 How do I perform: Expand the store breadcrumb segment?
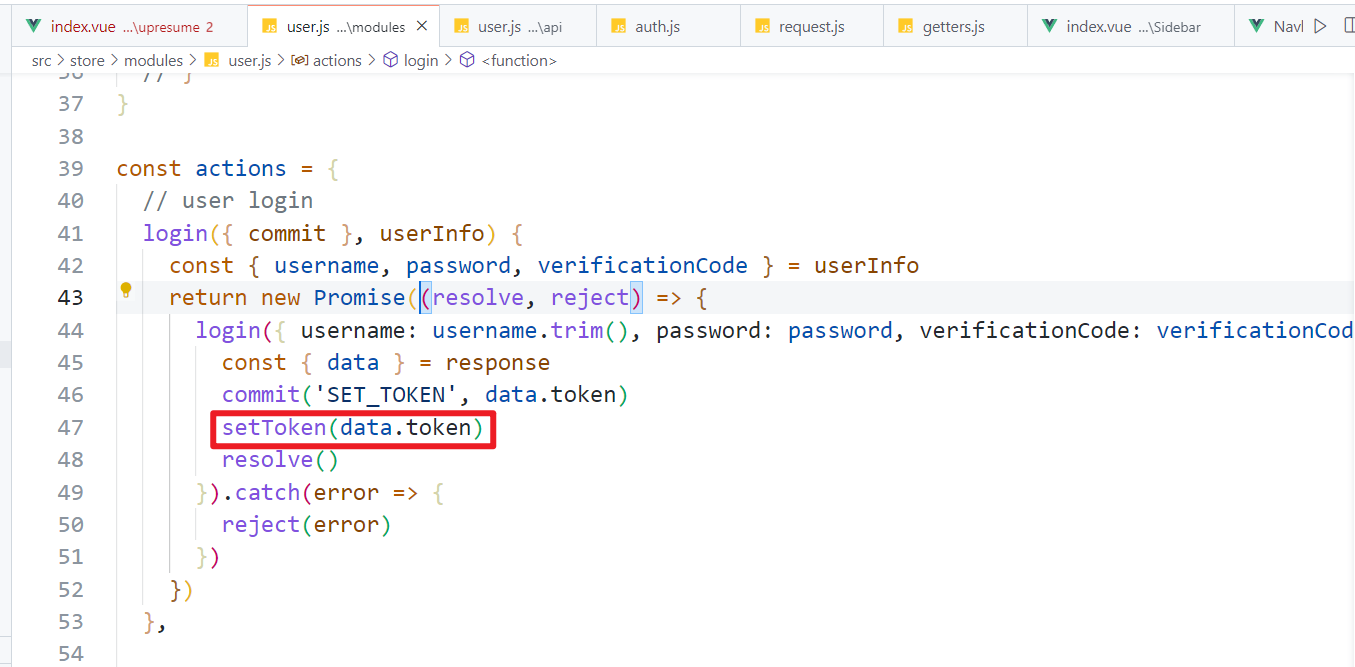(x=87, y=61)
